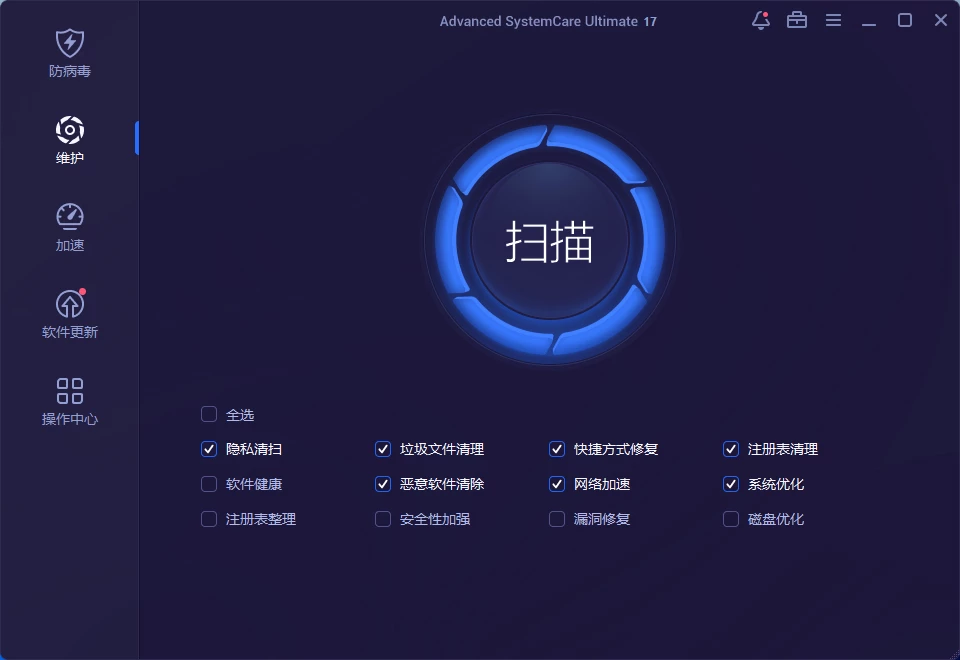
Task: Minimize the Advanced SystemCare window
Action: [x=869, y=20]
